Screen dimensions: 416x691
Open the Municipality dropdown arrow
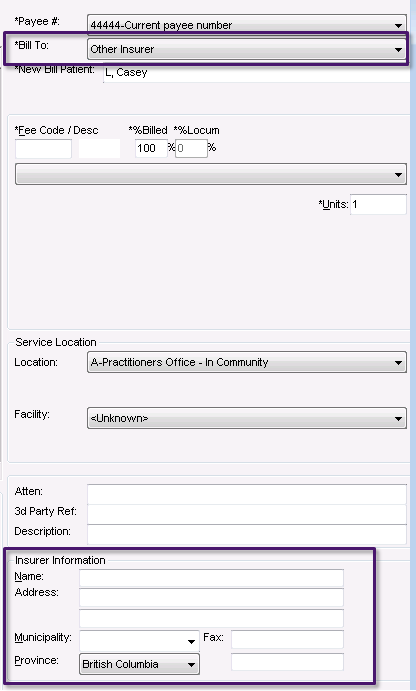tap(191, 641)
